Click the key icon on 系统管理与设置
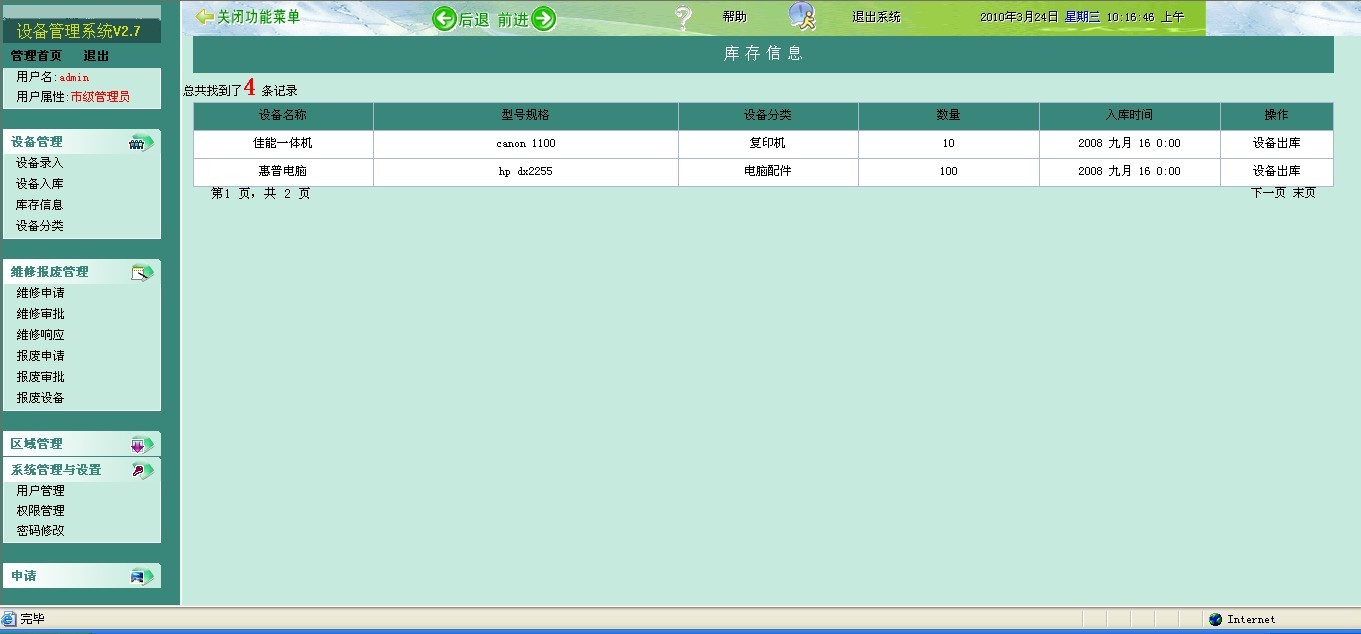The image size is (1361, 634). click(141, 470)
